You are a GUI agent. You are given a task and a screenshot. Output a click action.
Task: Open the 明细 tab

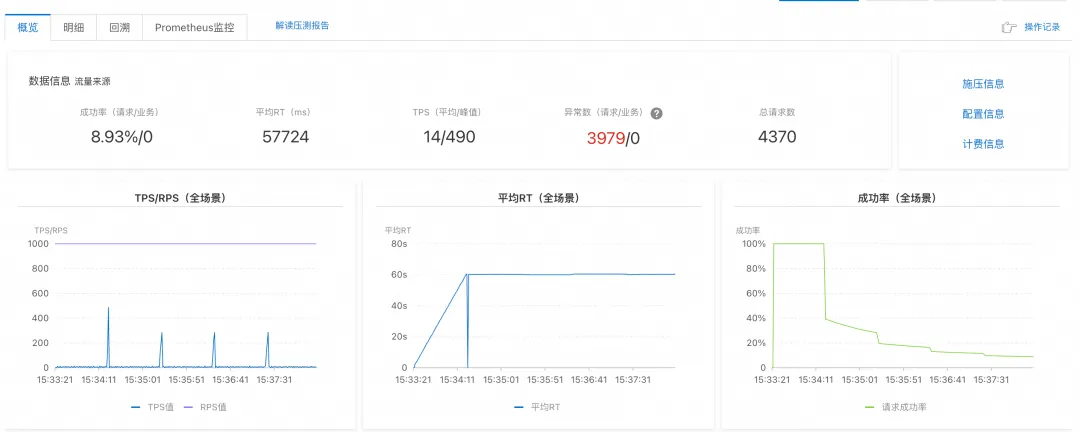[74, 28]
